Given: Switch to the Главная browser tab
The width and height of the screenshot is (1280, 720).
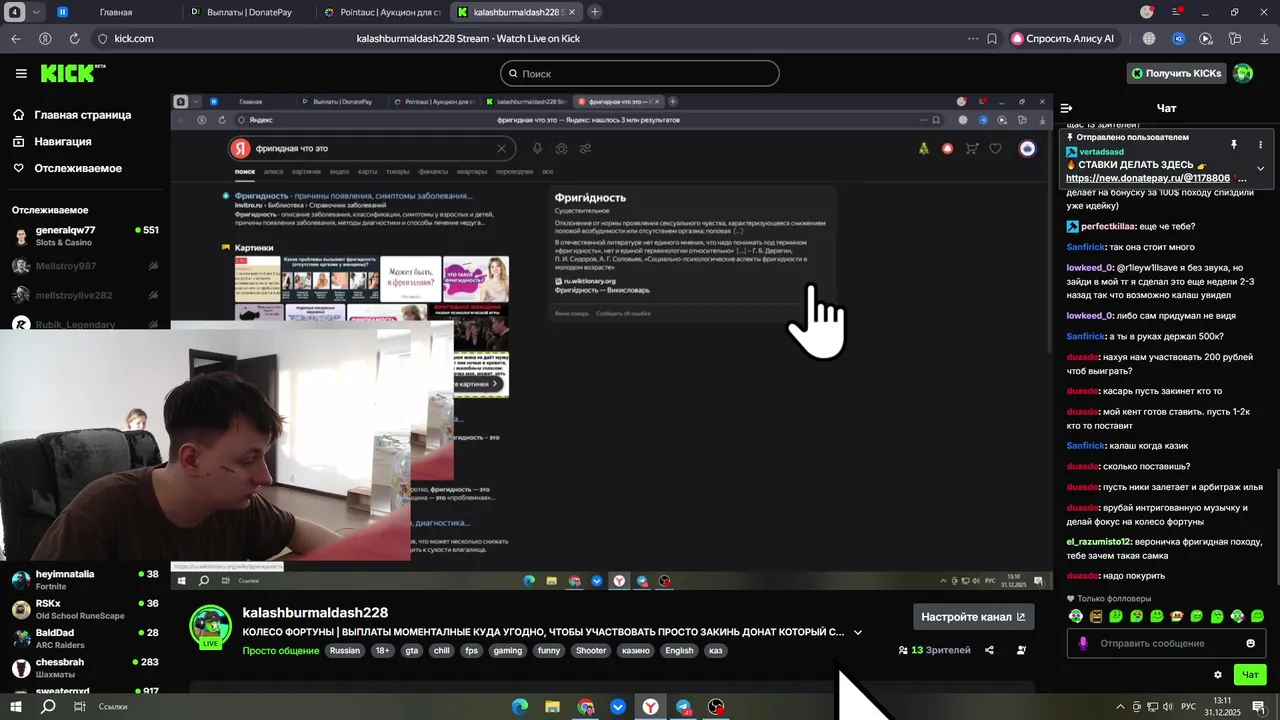Looking at the screenshot, I should [116, 12].
